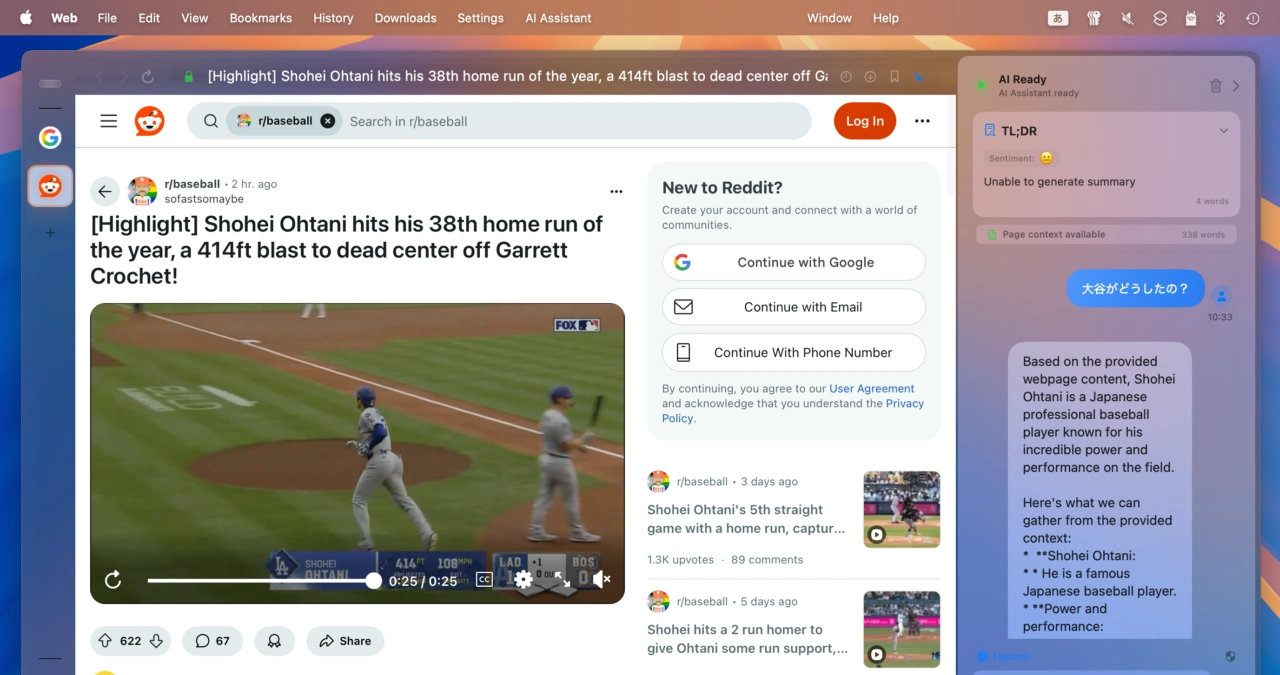Collapse the TL;DR summary card
Viewport: 1280px width, 675px height.
tap(1223, 131)
